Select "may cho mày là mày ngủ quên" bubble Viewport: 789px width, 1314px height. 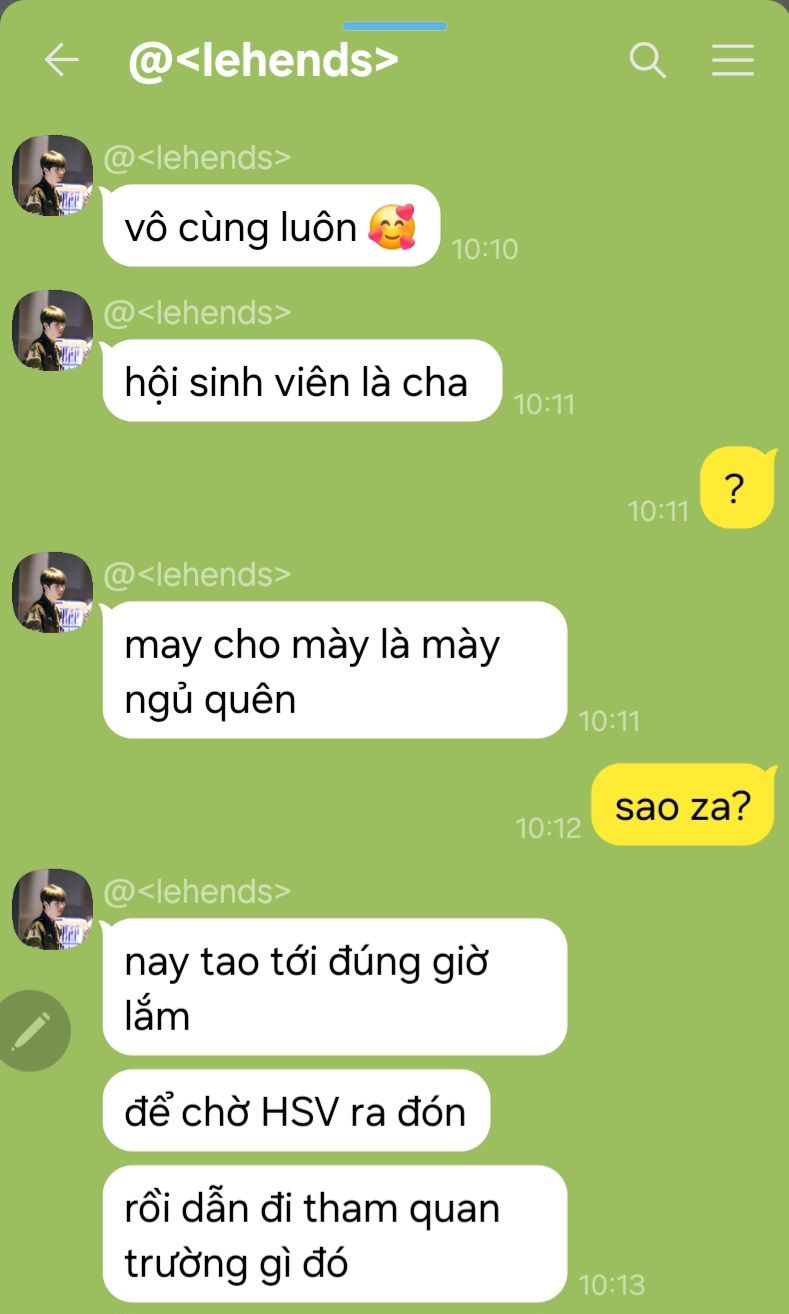coord(335,670)
